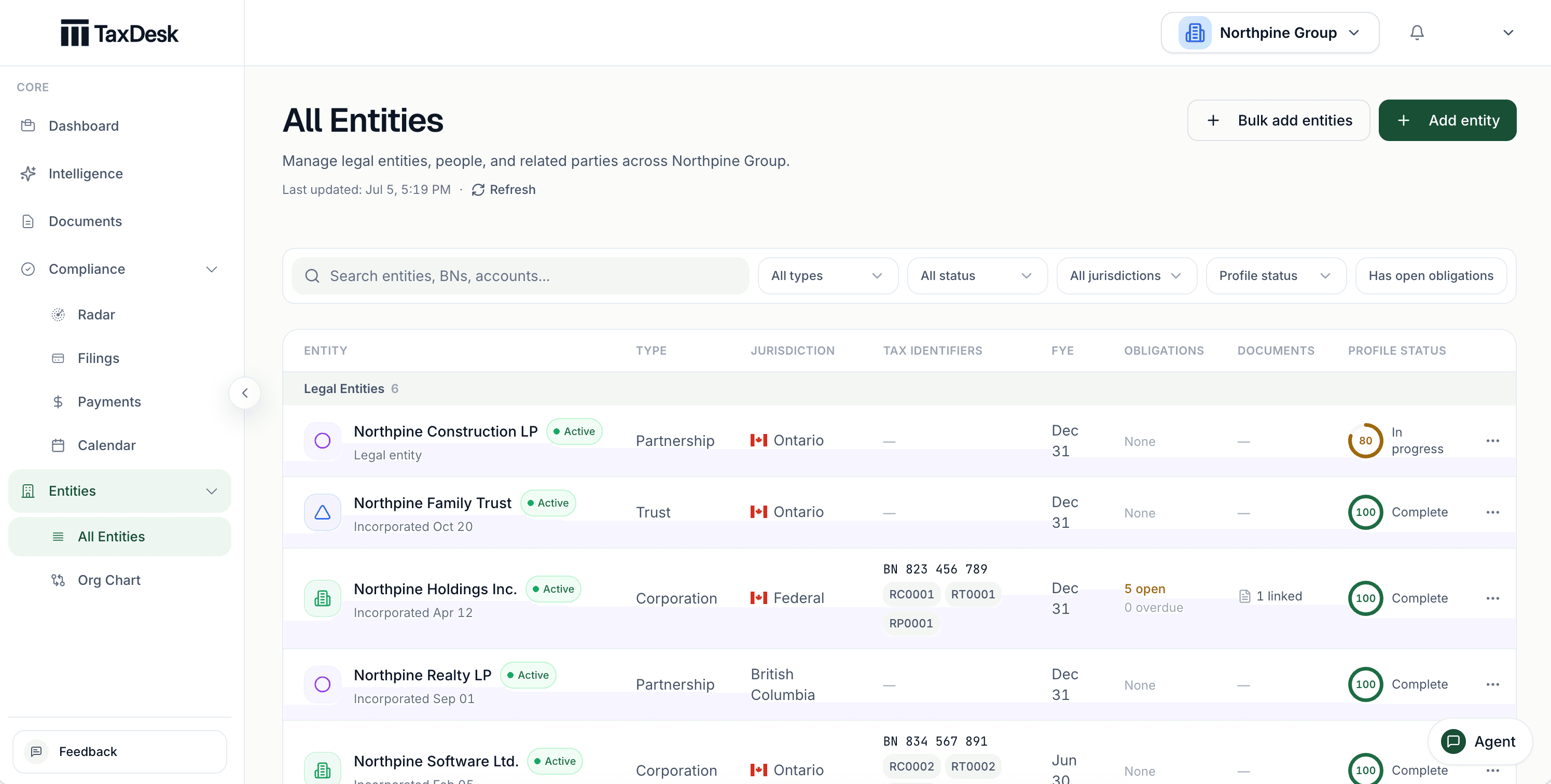Collapse the sidebar with arrow button
This screenshot has height=784, width=1551.
[244, 393]
